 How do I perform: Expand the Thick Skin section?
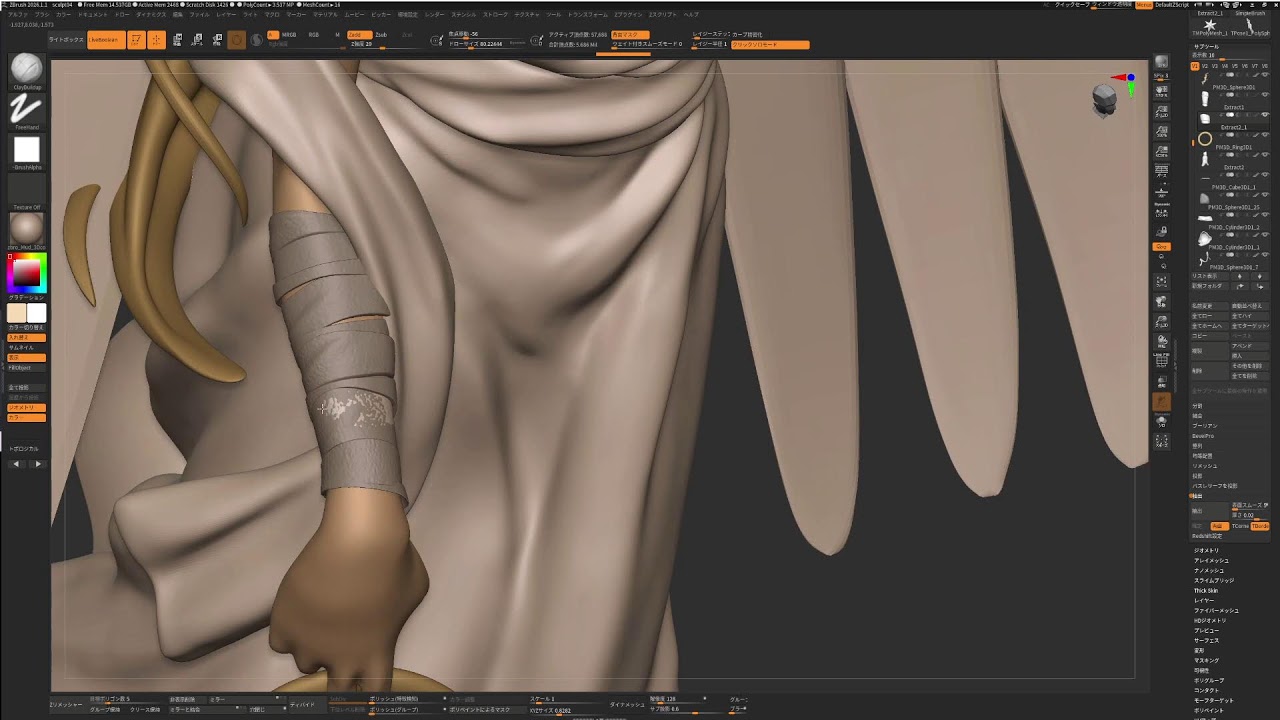pos(1206,590)
